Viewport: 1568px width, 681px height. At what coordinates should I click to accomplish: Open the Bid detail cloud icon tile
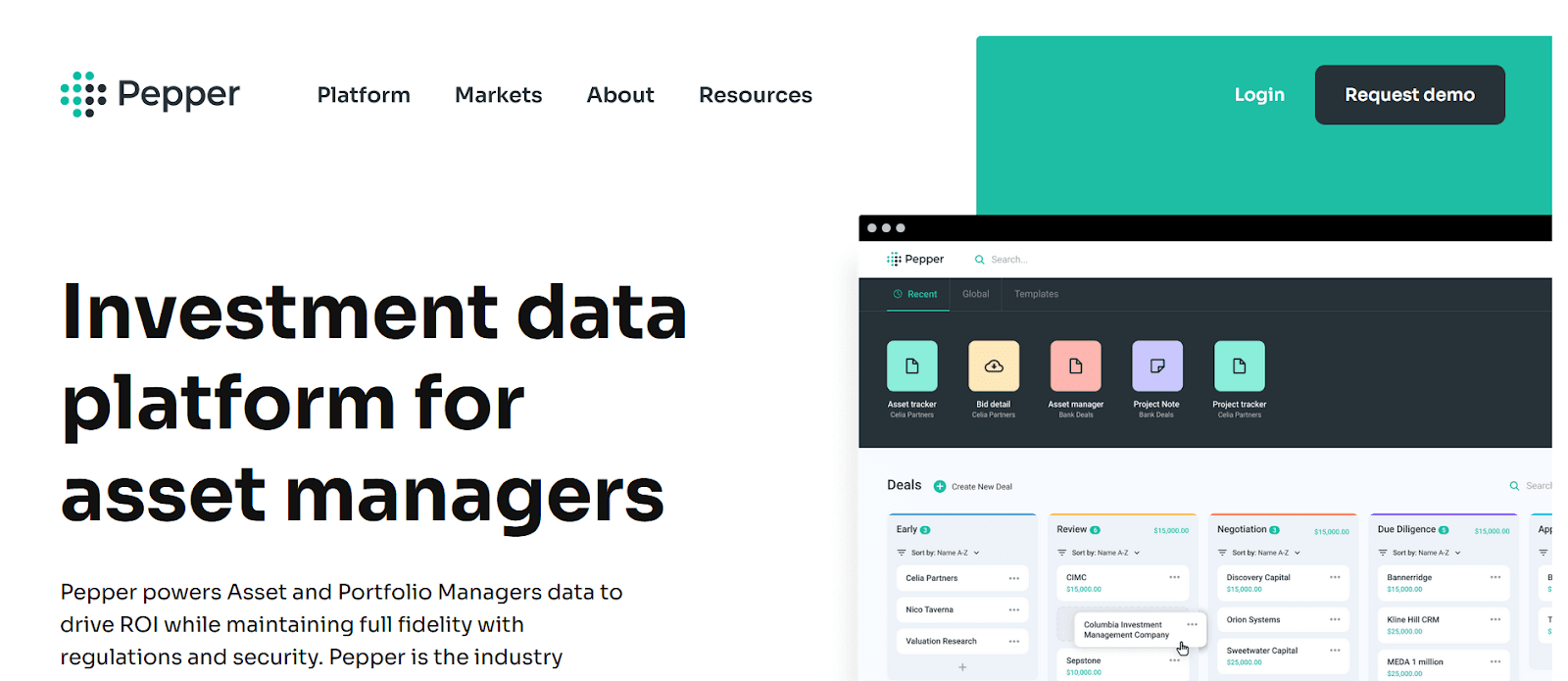(x=994, y=366)
